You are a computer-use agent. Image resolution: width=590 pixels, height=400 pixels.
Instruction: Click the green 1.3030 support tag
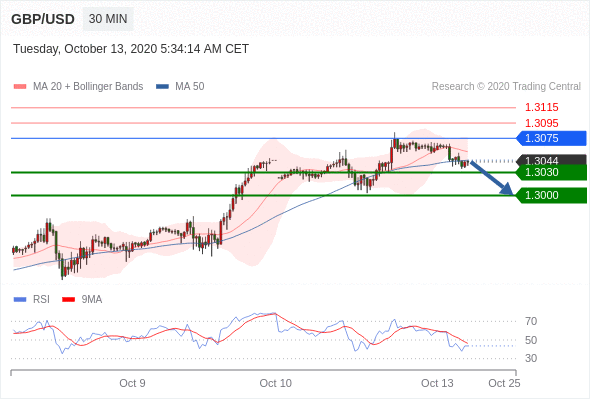(x=552, y=172)
